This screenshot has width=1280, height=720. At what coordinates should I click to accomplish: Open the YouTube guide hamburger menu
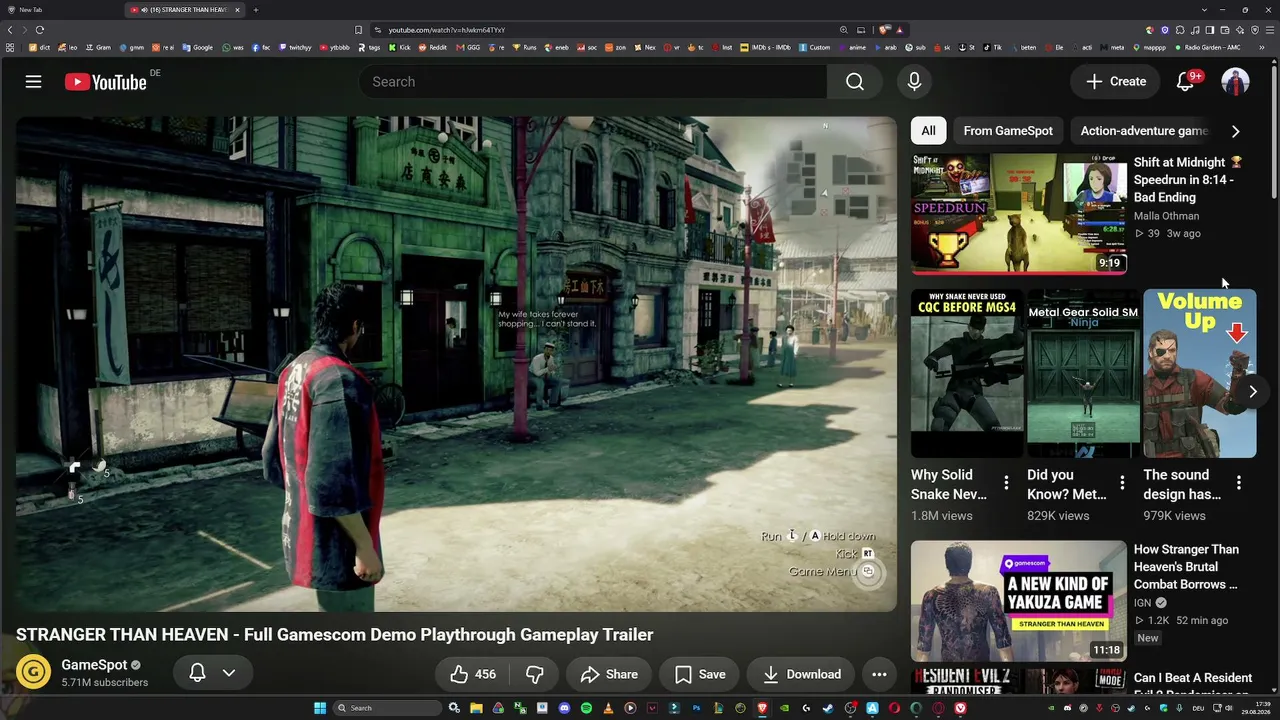pyautogui.click(x=34, y=82)
